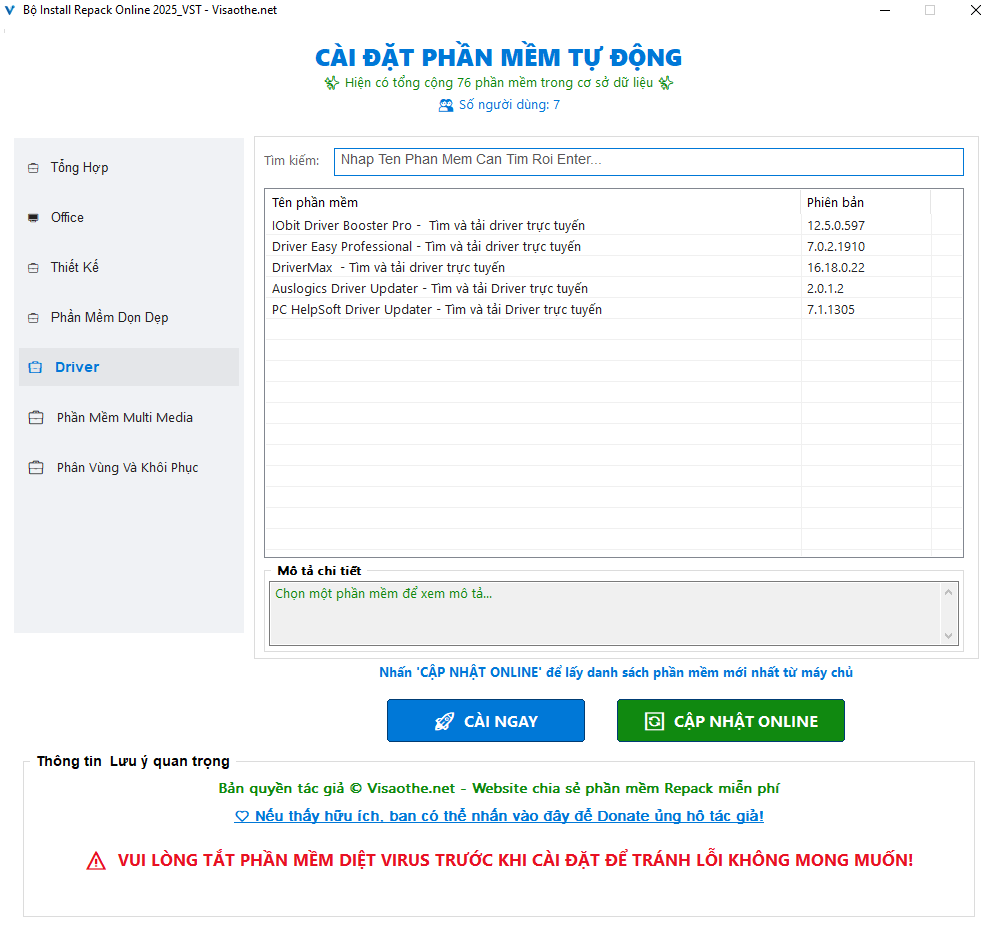Screen dimensions: 998x943
Task: Click the Phần Mềm Multi Media icon
Action: [x=36, y=417]
